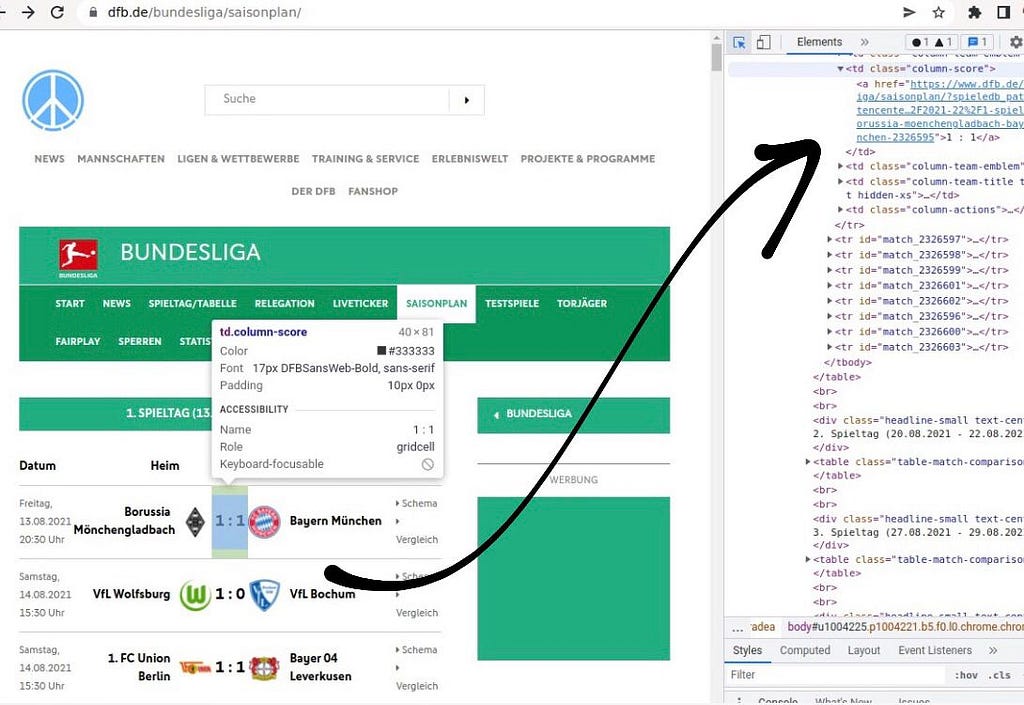Image resolution: width=1024 pixels, height=705 pixels.
Task: Open the href link in the column-score anchor
Action: [x=940, y=110]
